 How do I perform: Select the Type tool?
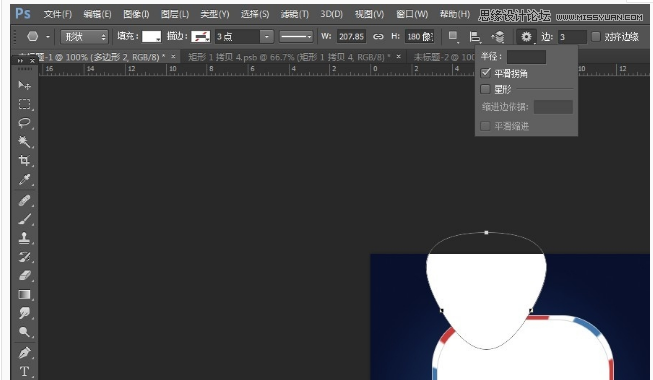click(24, 371)
